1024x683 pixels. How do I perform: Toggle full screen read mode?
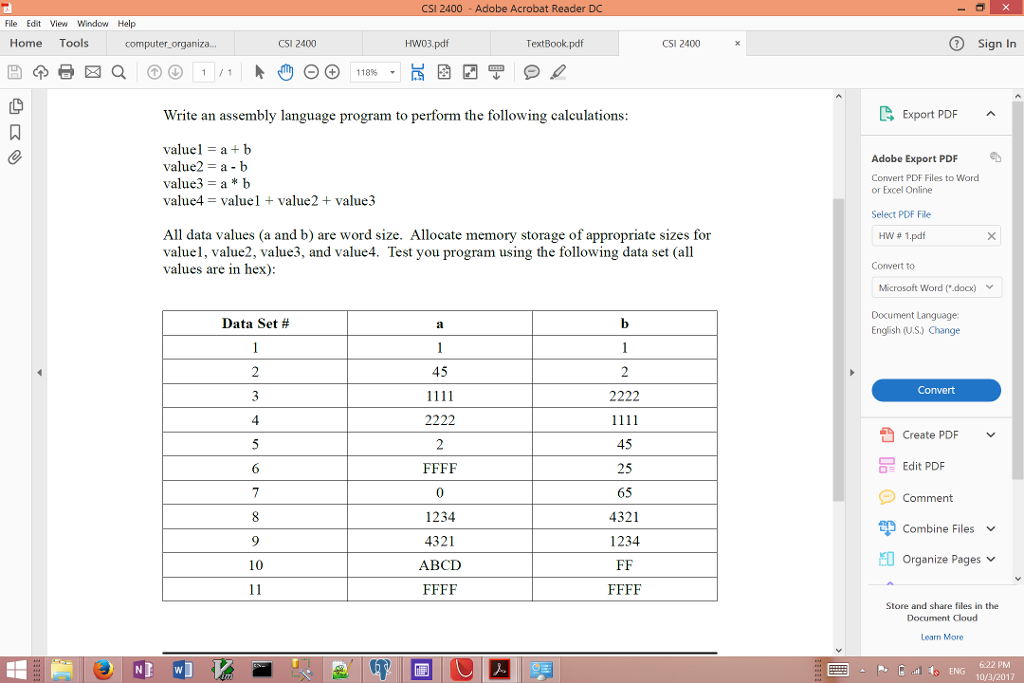tap(469, 72)
